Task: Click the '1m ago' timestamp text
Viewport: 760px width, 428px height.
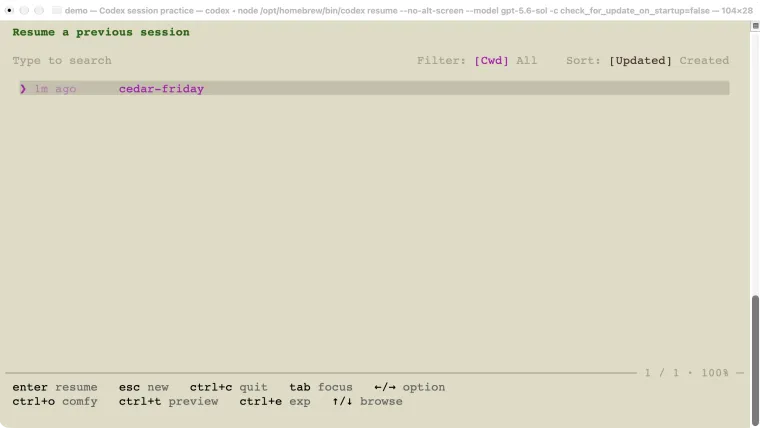Action: [x=55, y=89]
